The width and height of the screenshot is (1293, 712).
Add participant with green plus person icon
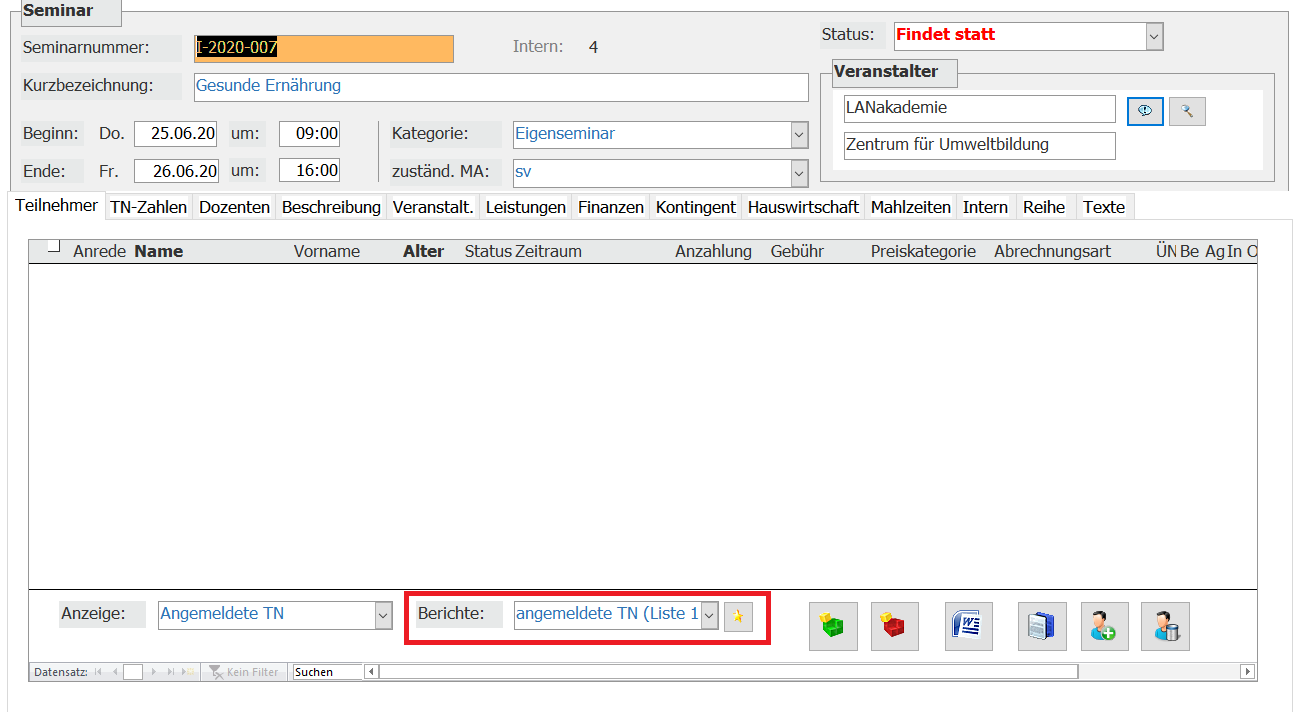[x=1104, y=627]
